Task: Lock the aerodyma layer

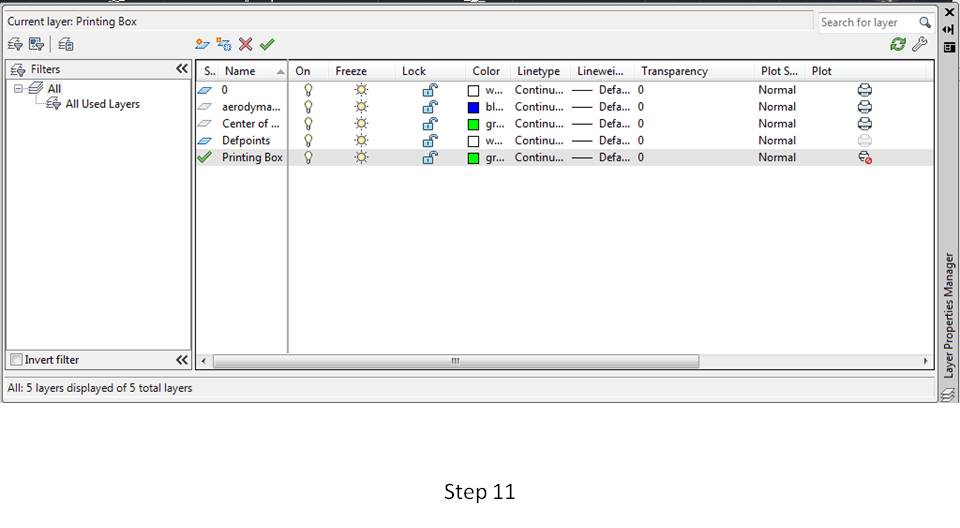Action: [430, 107]
